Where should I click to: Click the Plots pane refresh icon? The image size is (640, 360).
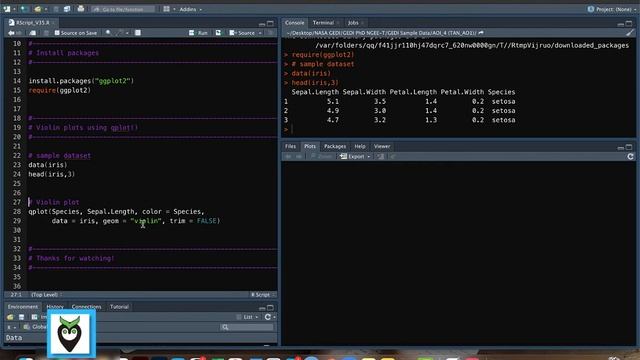coord(630,156)
